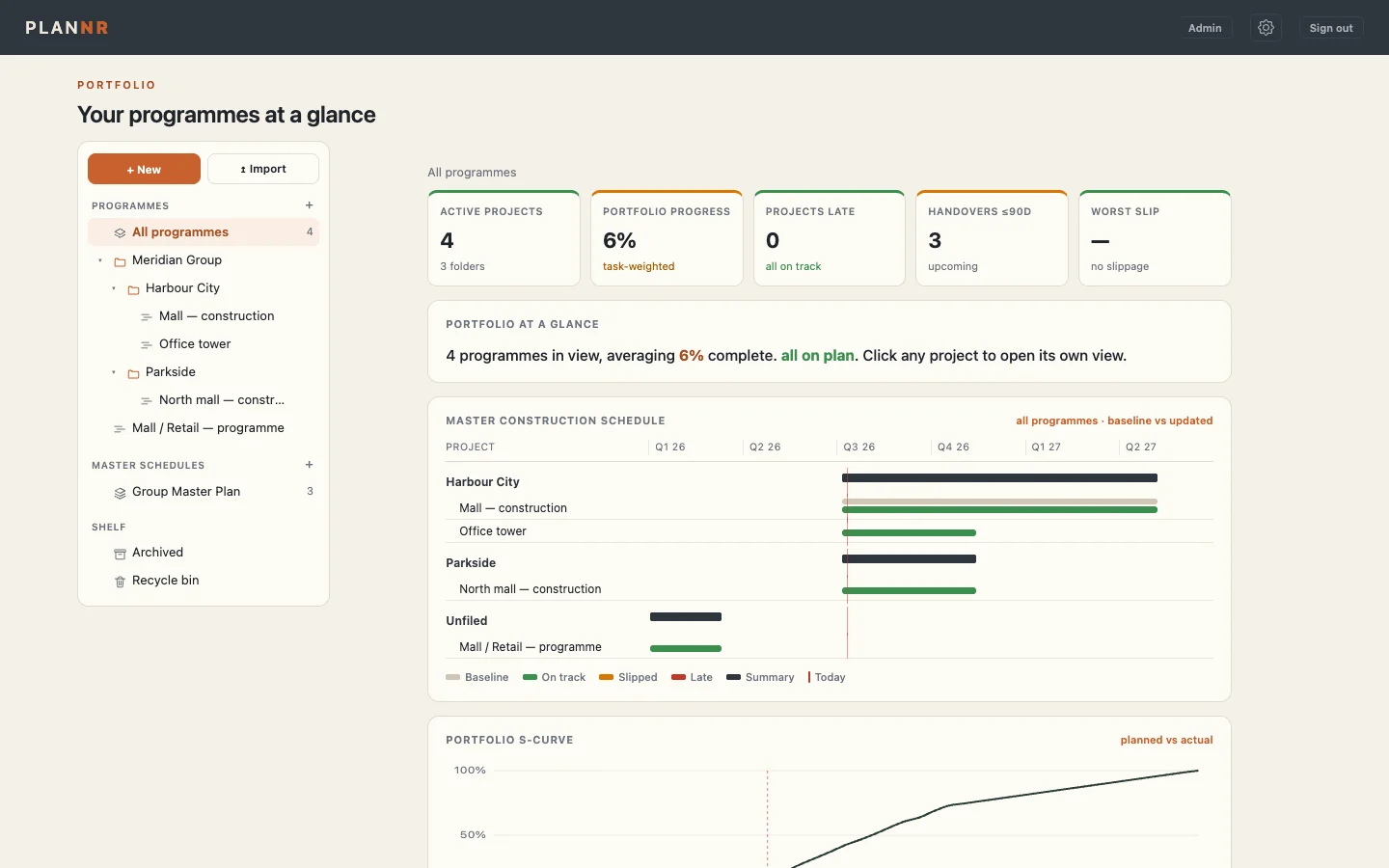This screenshot has height=868, width=1389.
Task: Click the Handovers ≤90D card
Action: point(992,238)
